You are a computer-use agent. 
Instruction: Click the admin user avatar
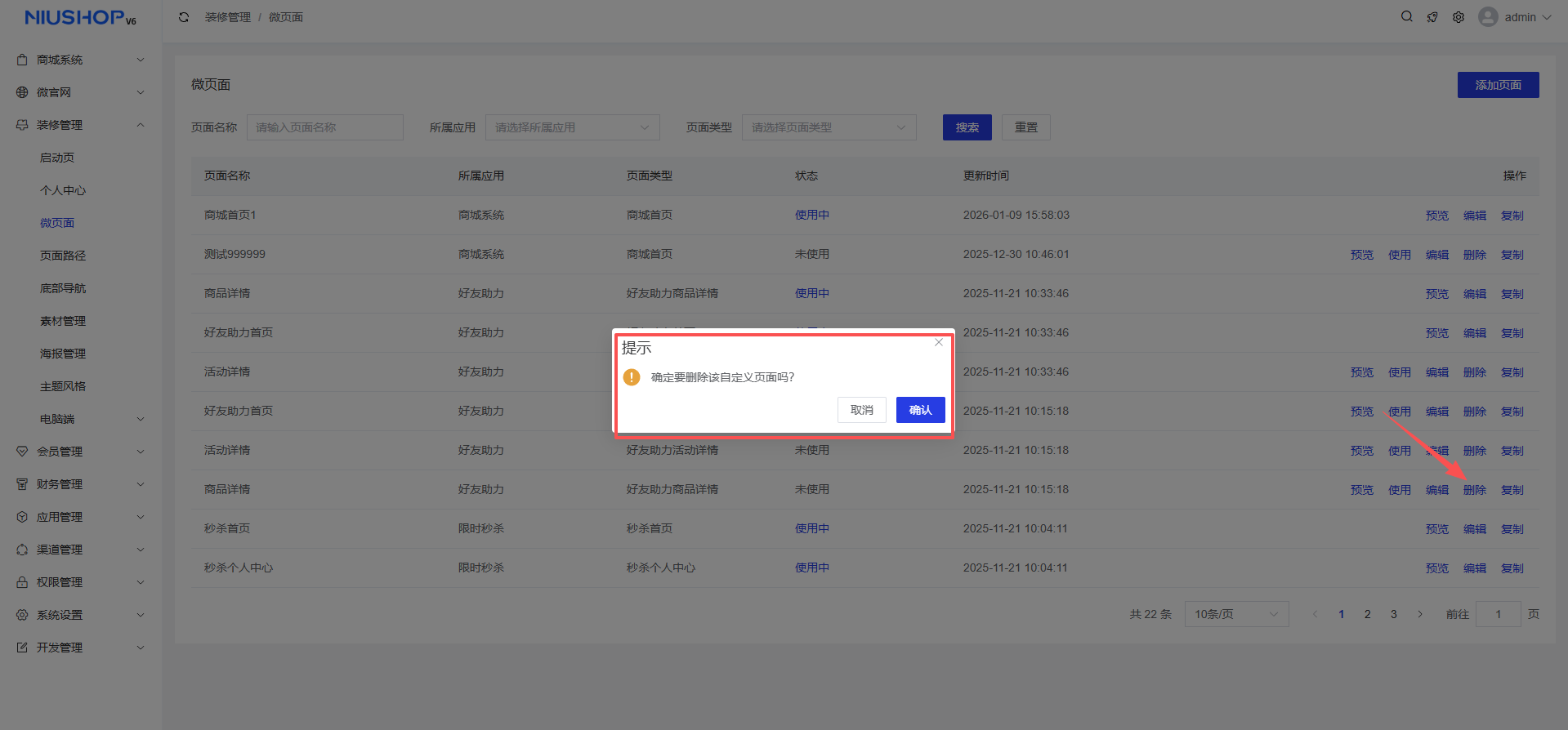1488,17
